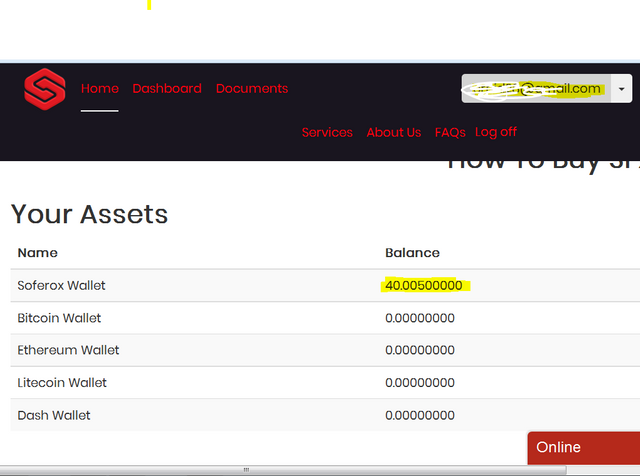Visit the About Us page

[x=393, y=132]
